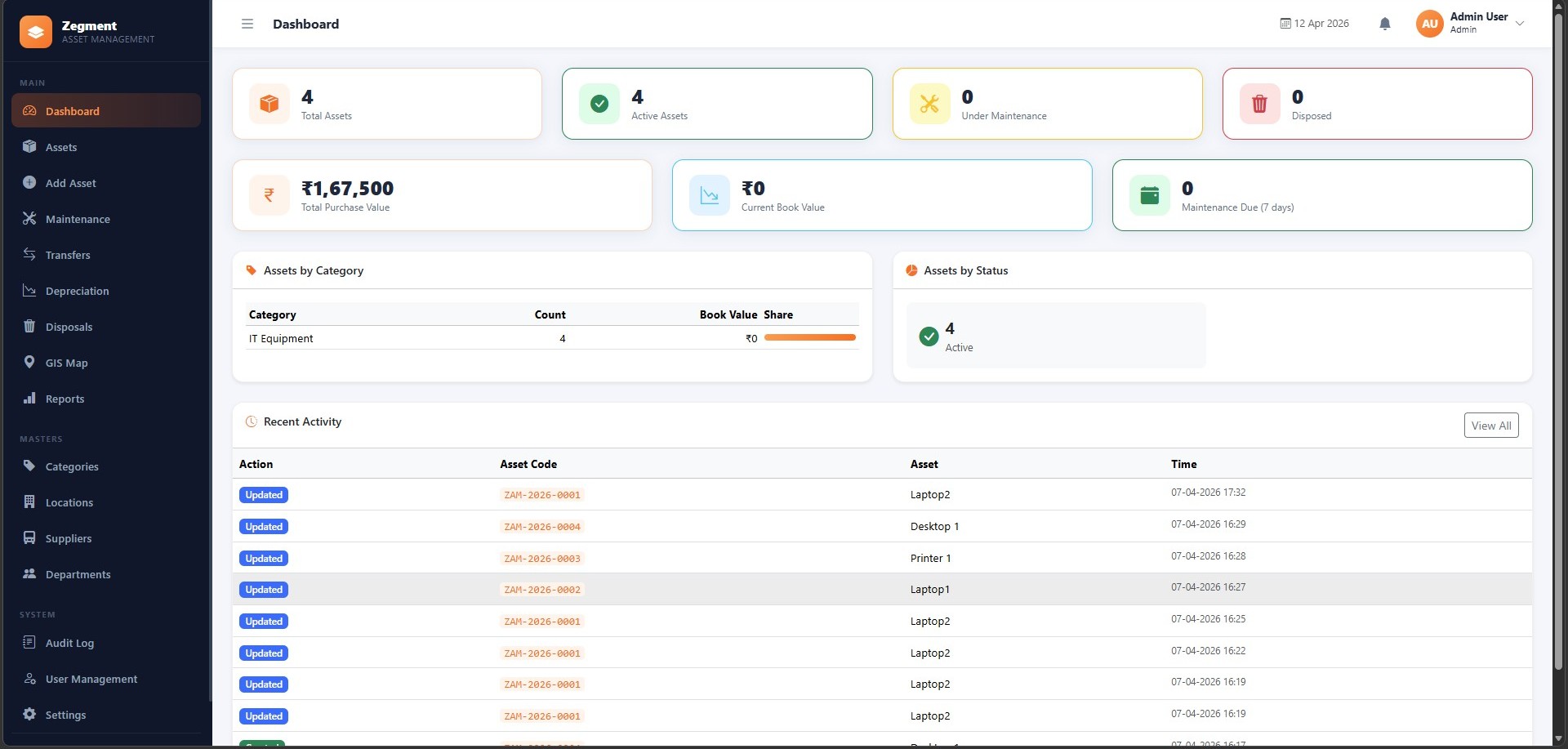Viewport: 1568px width, 749px height.
Task: Click the AU user avatar
Action: tap(1429, 24)
